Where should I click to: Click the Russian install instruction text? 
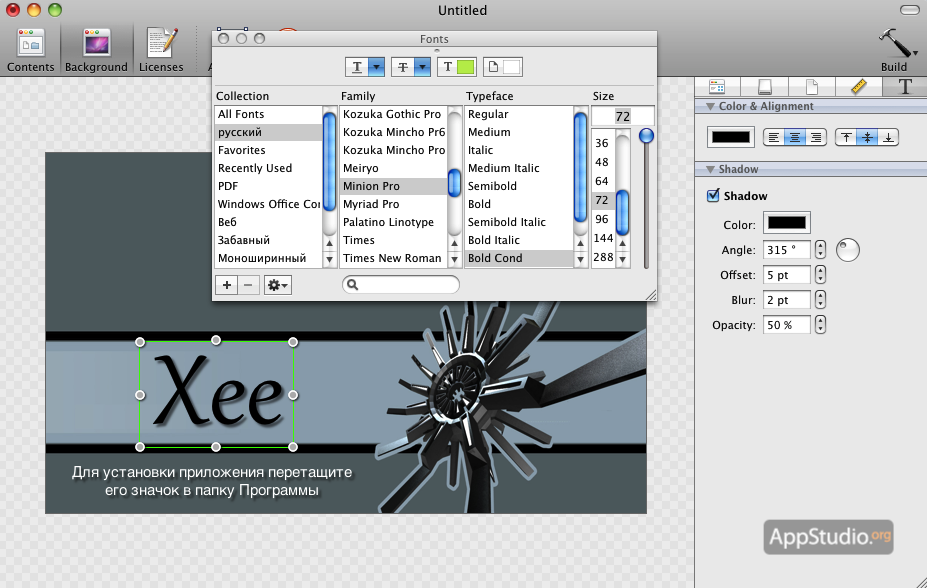(212, 481)
